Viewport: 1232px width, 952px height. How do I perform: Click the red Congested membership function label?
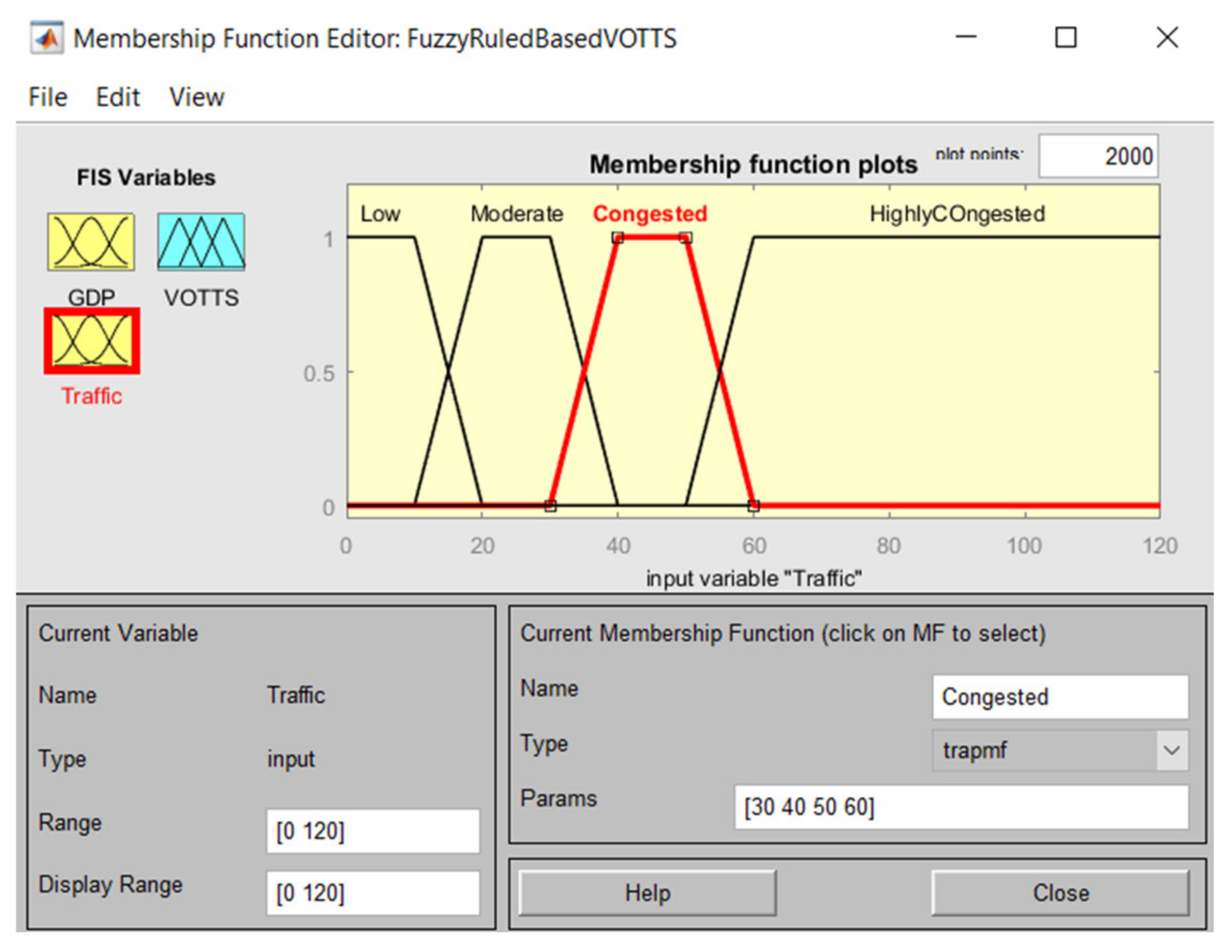(x=649, y=214)
